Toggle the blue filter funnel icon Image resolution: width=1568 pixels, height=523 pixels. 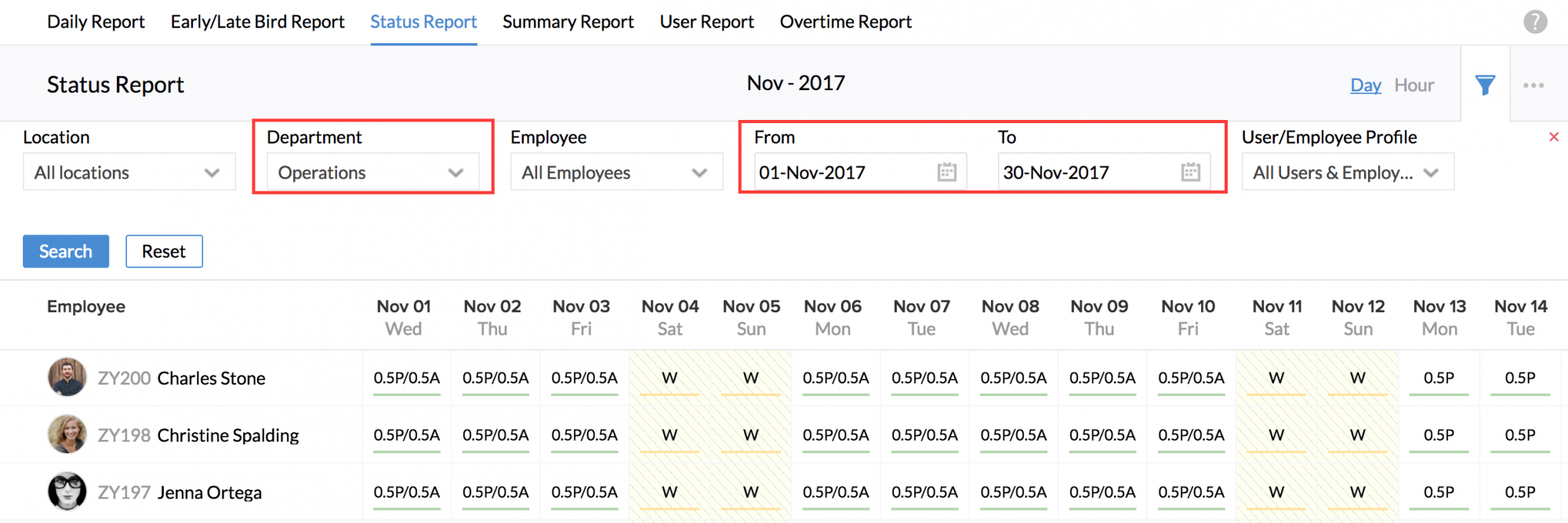pos(1485,85)
